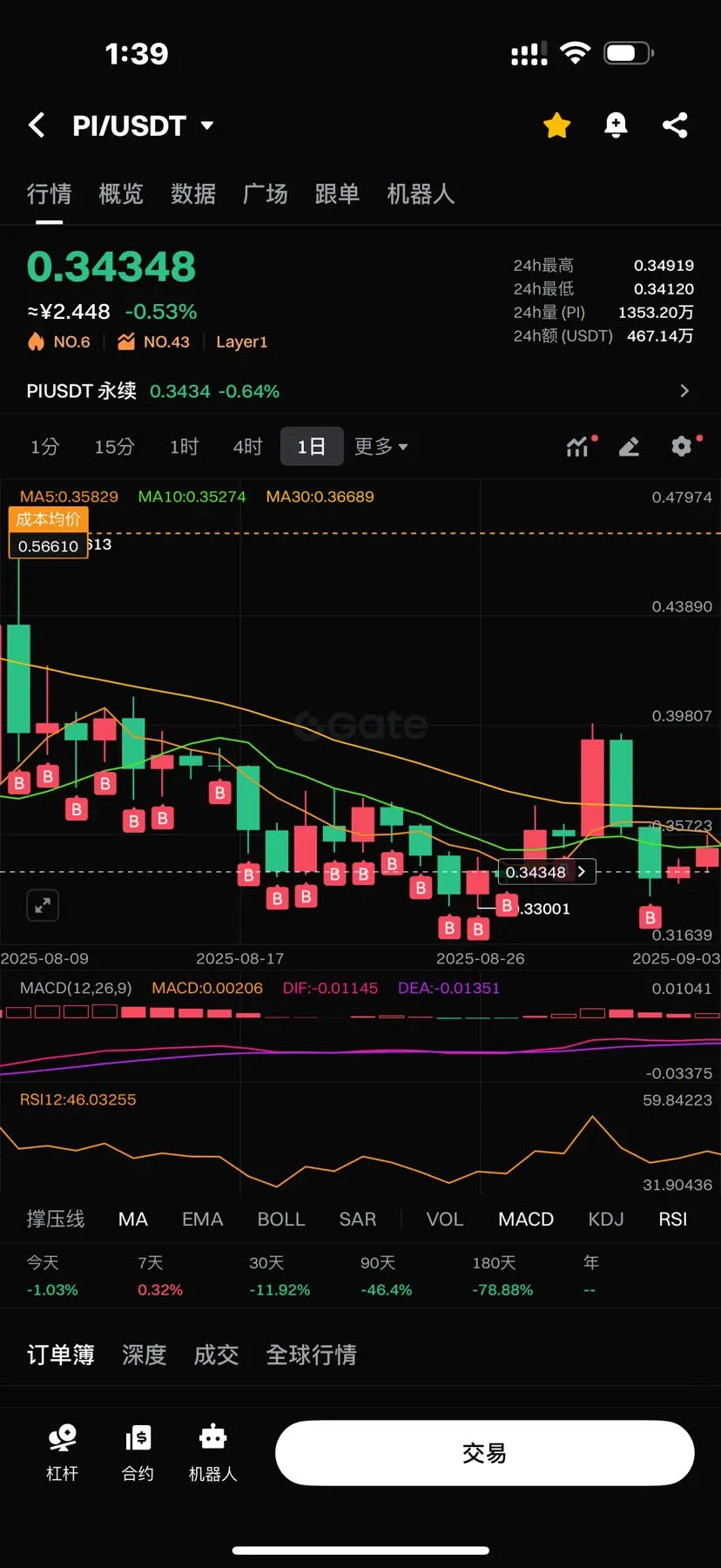The image size is (721, 1568).
Task: Open the chart drawing pencil tool
Action: point(629,447)
